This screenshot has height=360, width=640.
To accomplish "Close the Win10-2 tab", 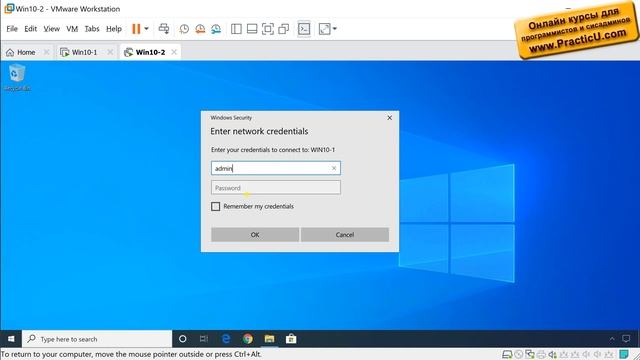I will tap(174, 52).
